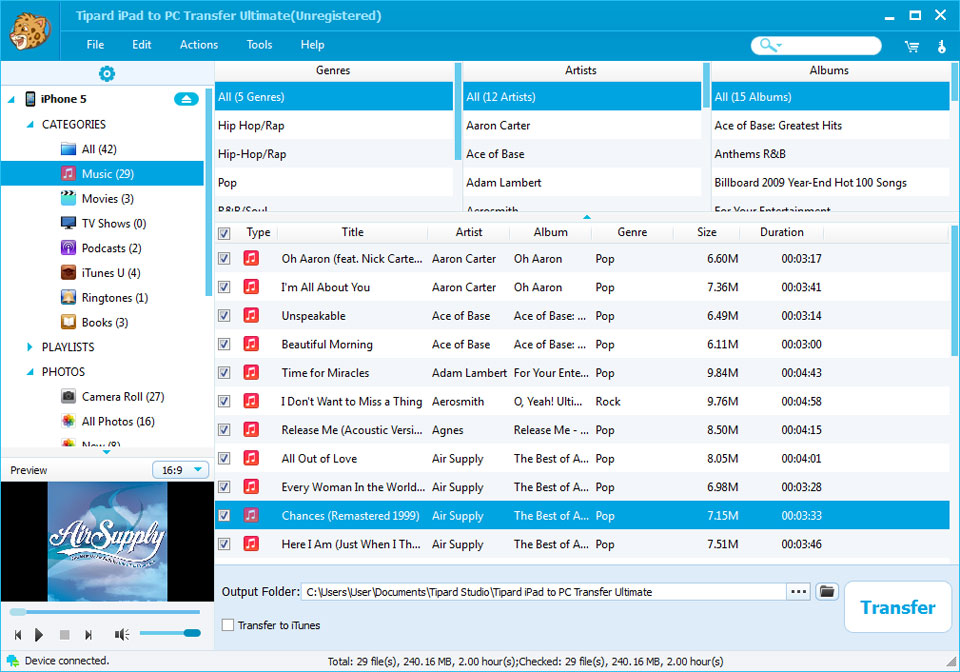Screen dimensions: 960x672
Task: Click the settings gear icon above device tree
Action: pyautogui.click(x=107, y=73)
